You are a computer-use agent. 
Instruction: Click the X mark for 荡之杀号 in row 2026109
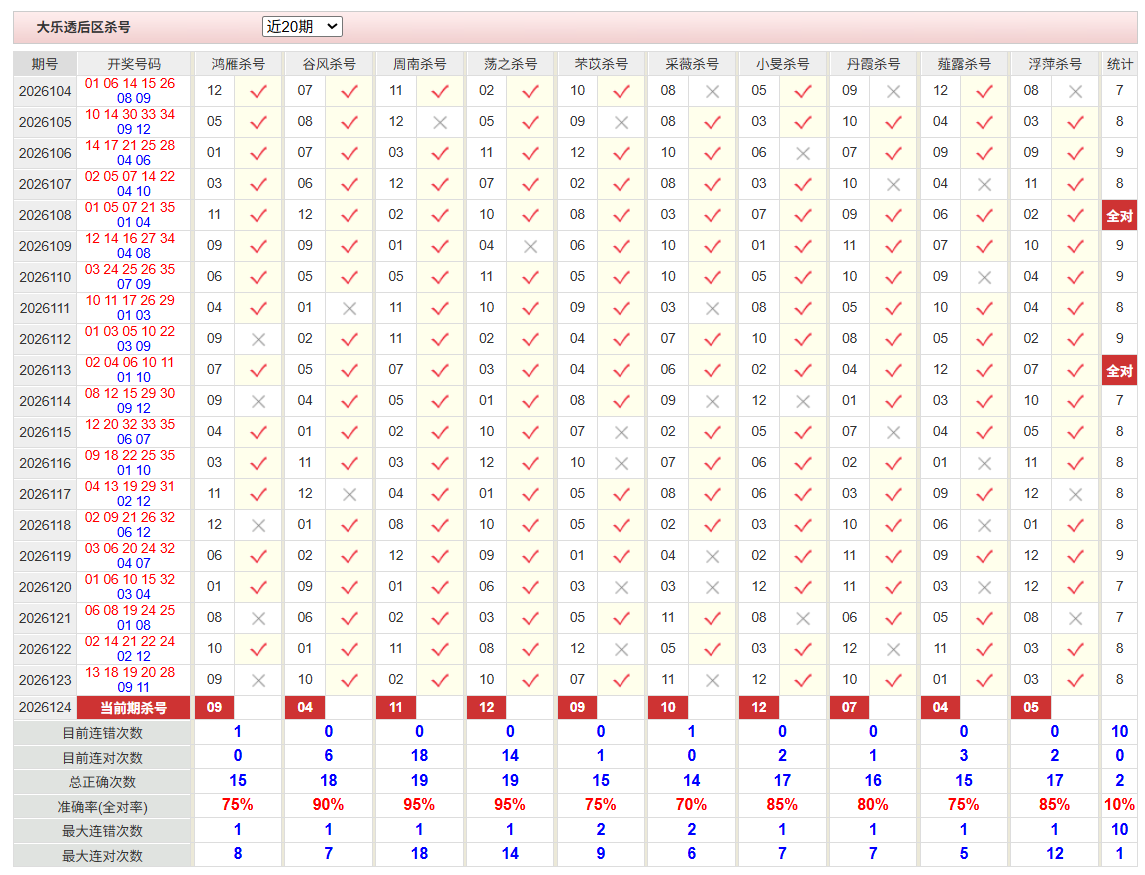point(531,247)
